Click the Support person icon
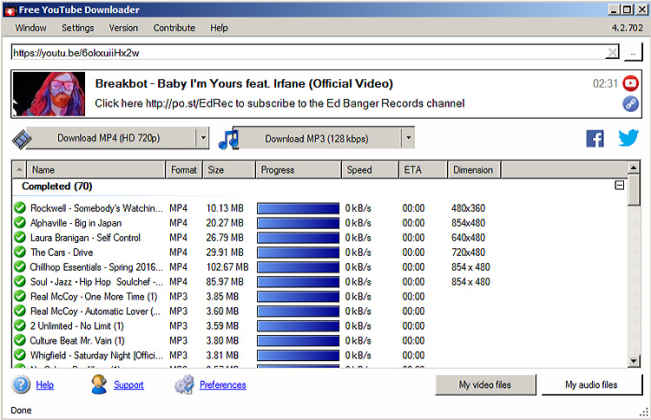 pyautogui.click(x=99, y=385)
